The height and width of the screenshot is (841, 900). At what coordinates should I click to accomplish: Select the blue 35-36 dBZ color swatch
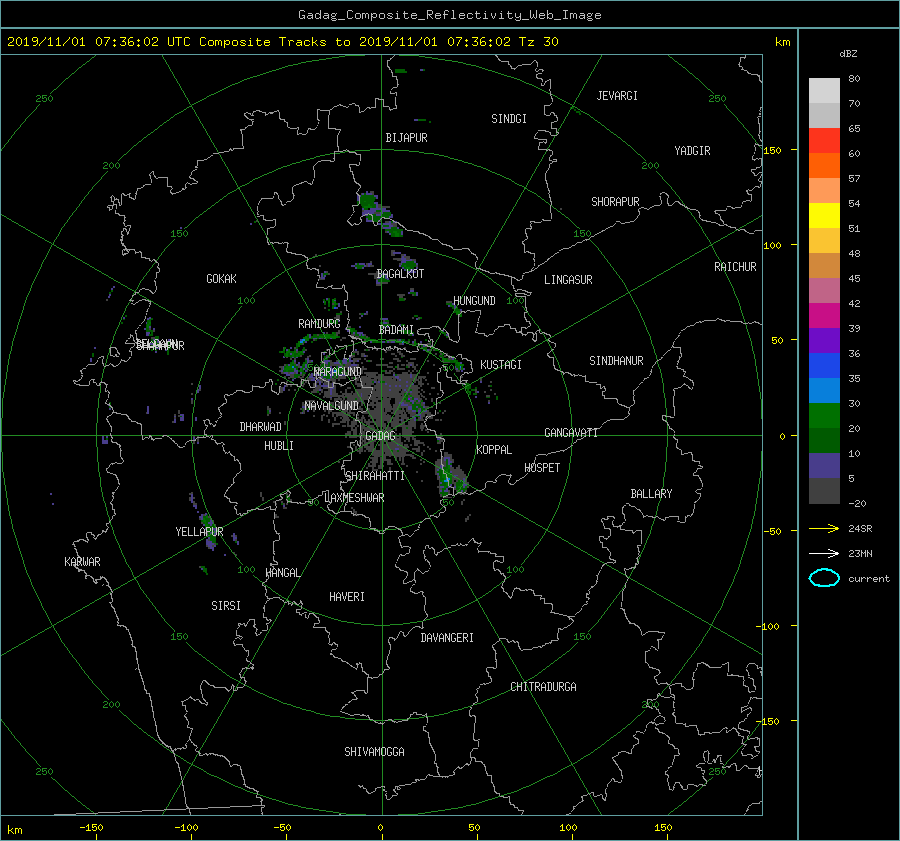point(824,365)
